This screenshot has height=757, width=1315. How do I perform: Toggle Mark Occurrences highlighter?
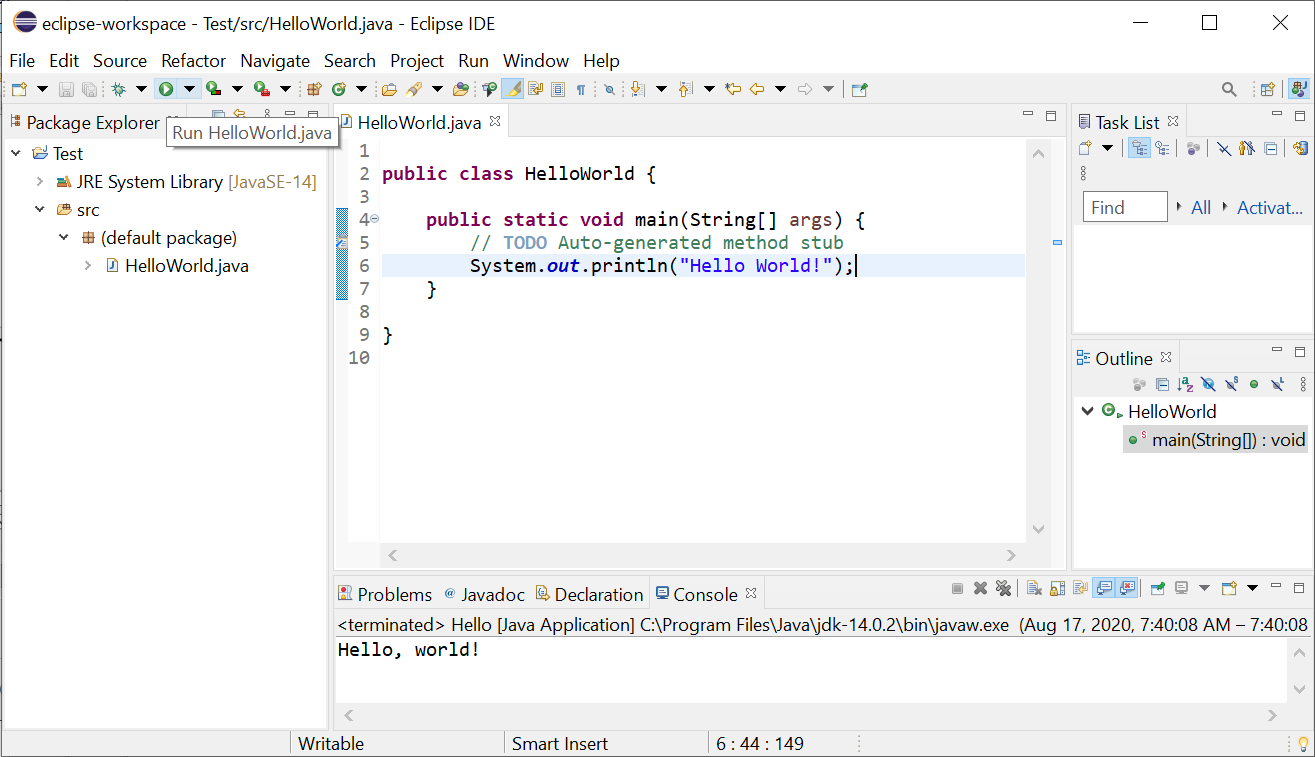point(512,89)
